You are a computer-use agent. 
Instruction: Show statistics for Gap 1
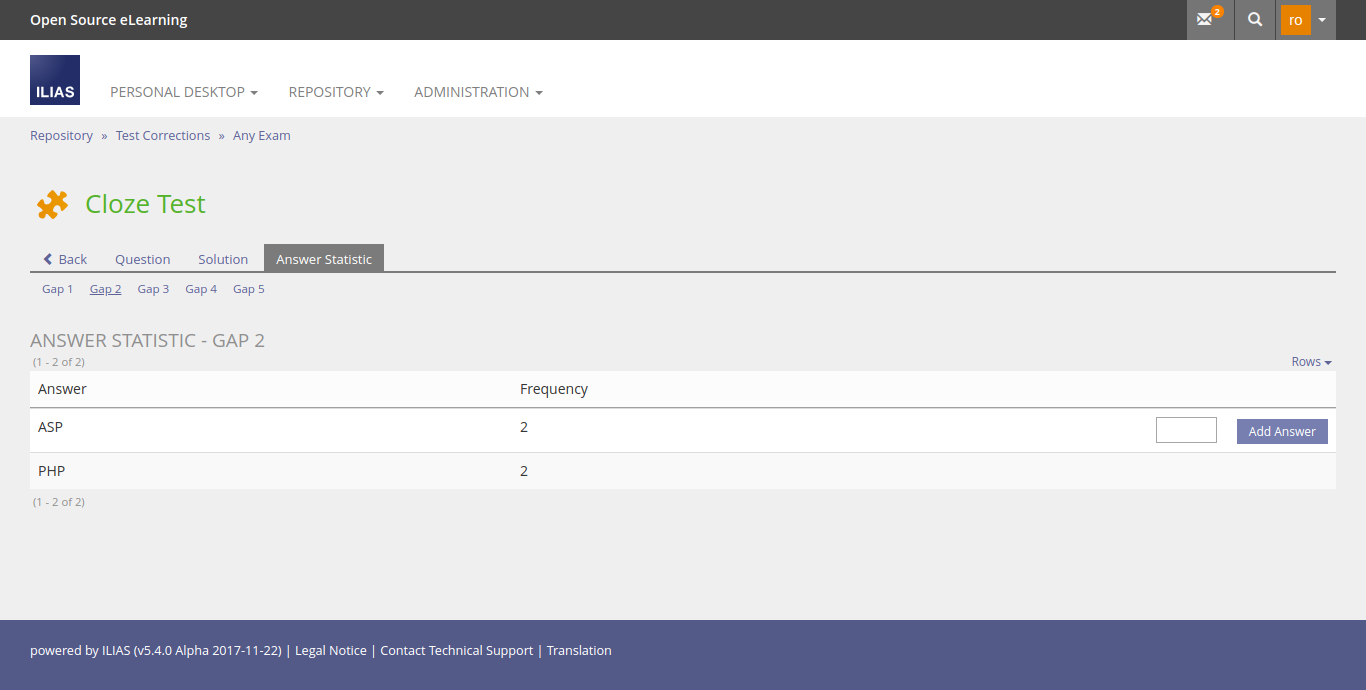point(57,289)
